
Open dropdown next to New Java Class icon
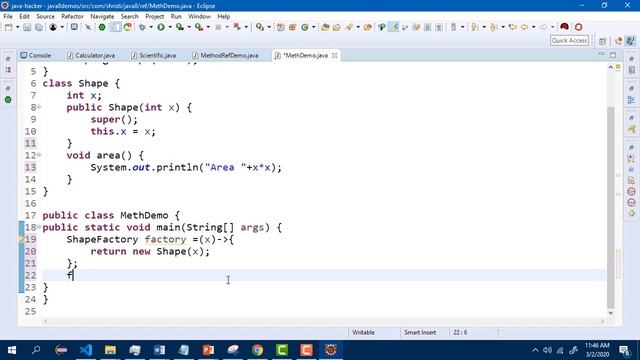point(313,27)
